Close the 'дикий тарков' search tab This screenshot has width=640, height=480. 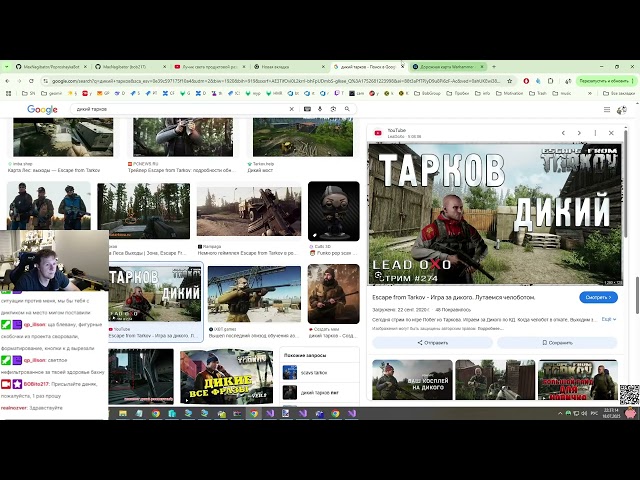tap(402, 67)
